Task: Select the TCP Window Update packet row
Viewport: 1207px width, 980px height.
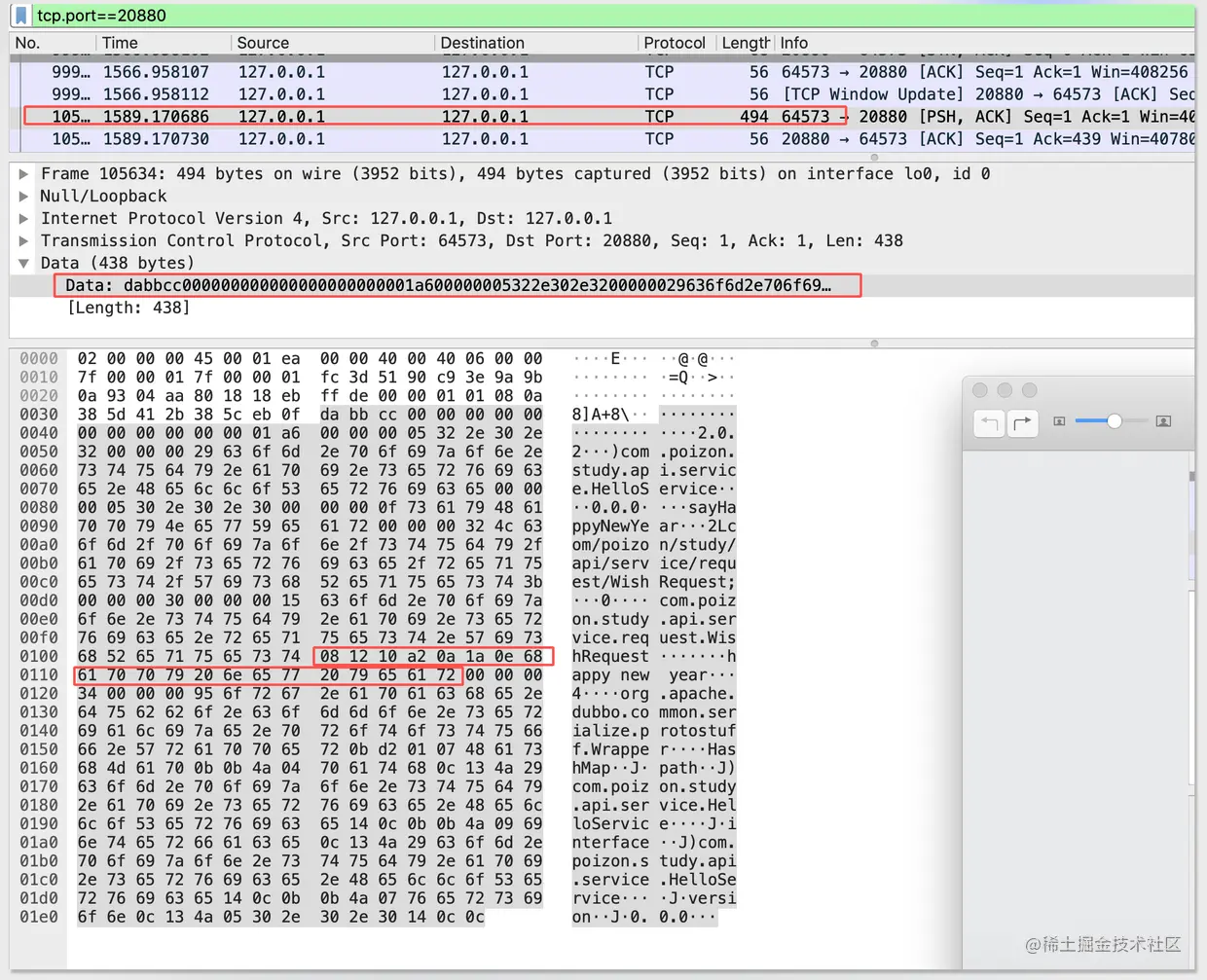Action: (603, 94)
